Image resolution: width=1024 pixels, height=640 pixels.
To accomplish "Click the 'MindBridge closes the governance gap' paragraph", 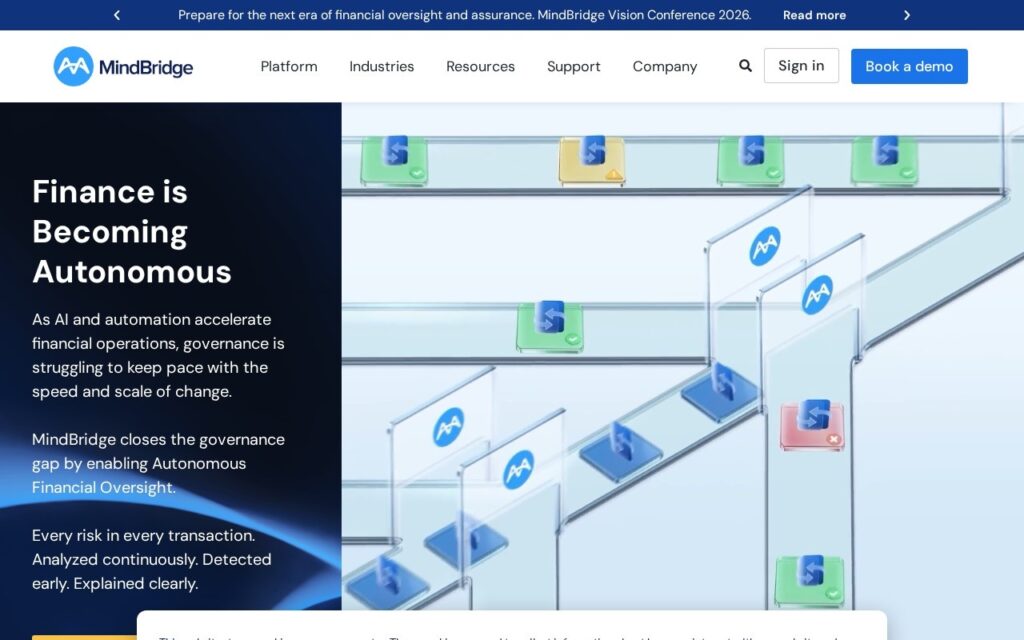I will [x=159, y=463].
